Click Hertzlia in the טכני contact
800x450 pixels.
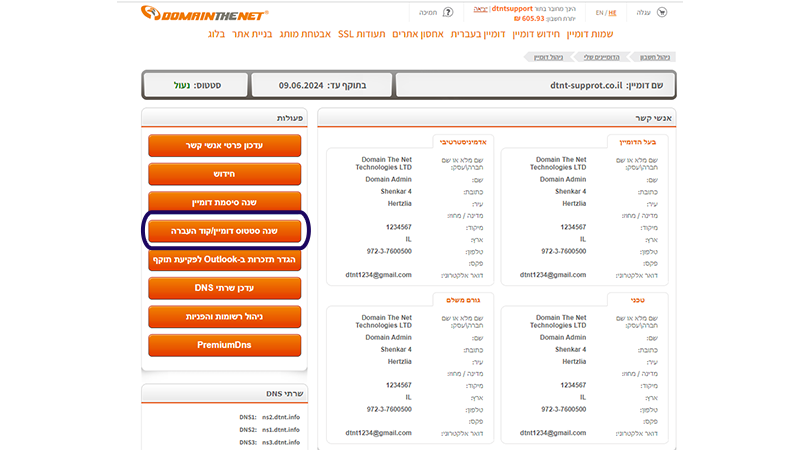tap(574, 362)
